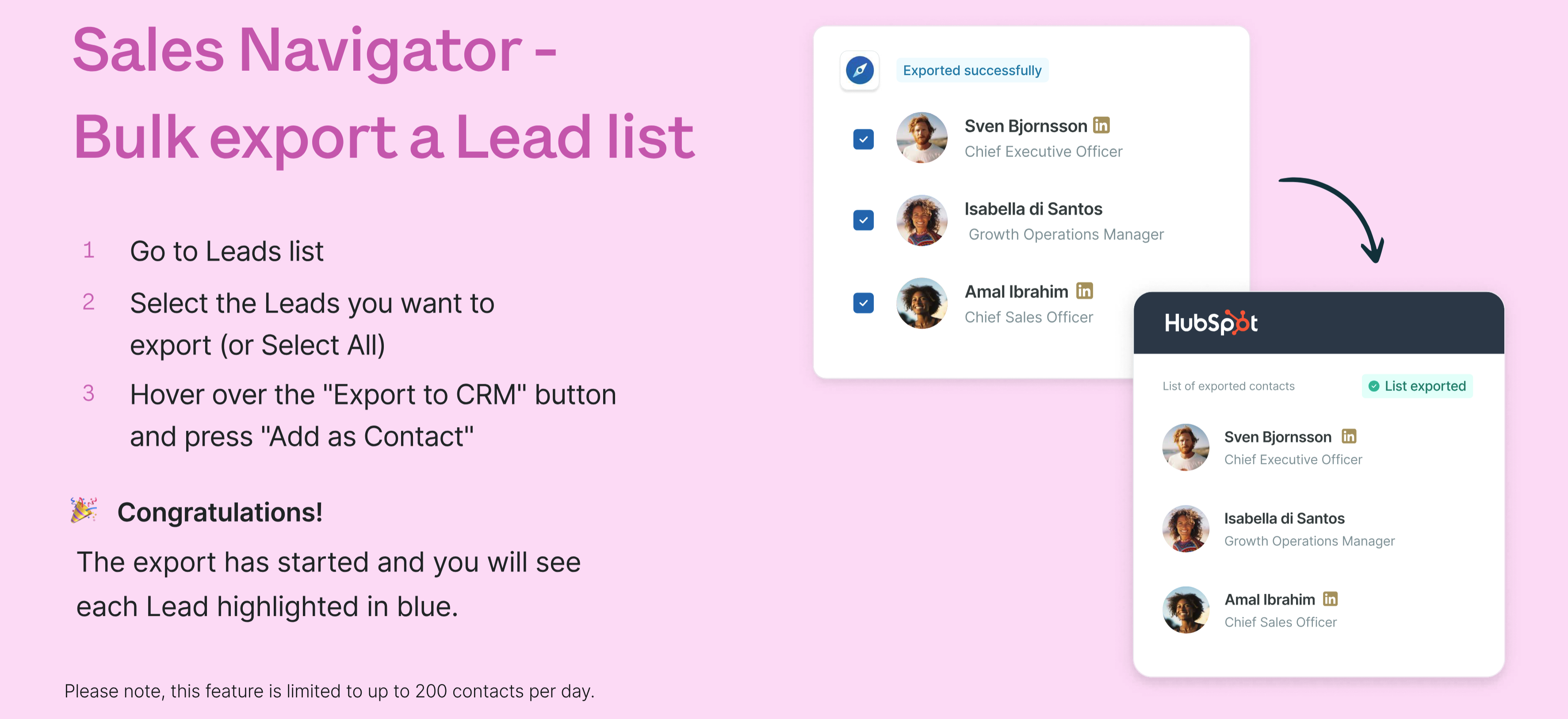Open Sven Bjornsson avatar in export list
Screen dimensions: 1568x719
922,138
